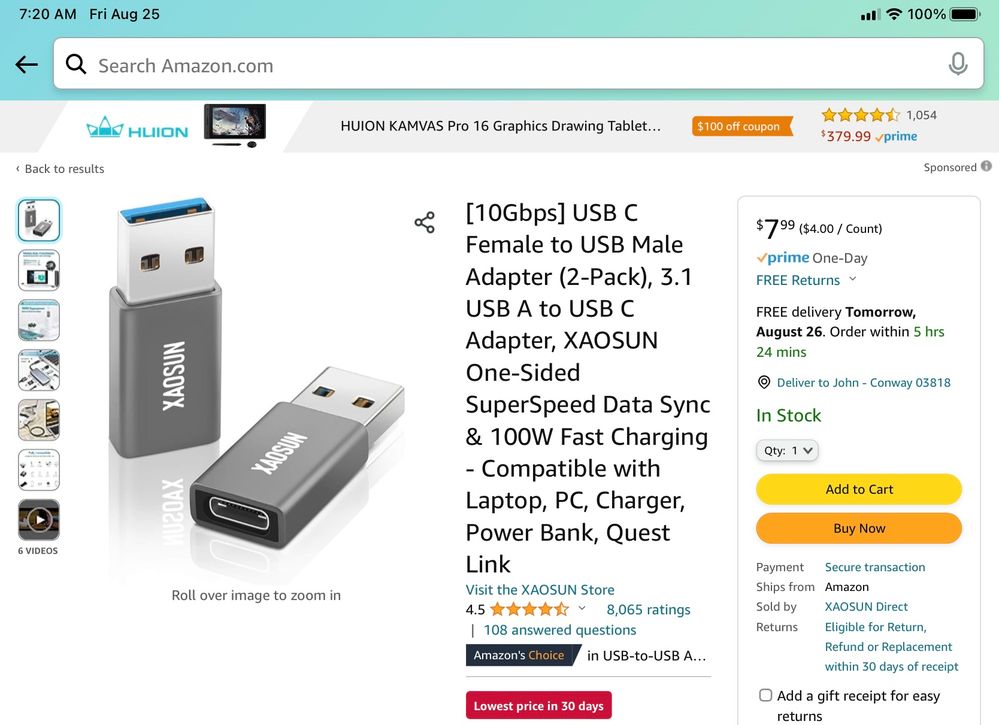Type in the Search Amazon.com field
Screen dimensions: 999x725
(500, 65)
